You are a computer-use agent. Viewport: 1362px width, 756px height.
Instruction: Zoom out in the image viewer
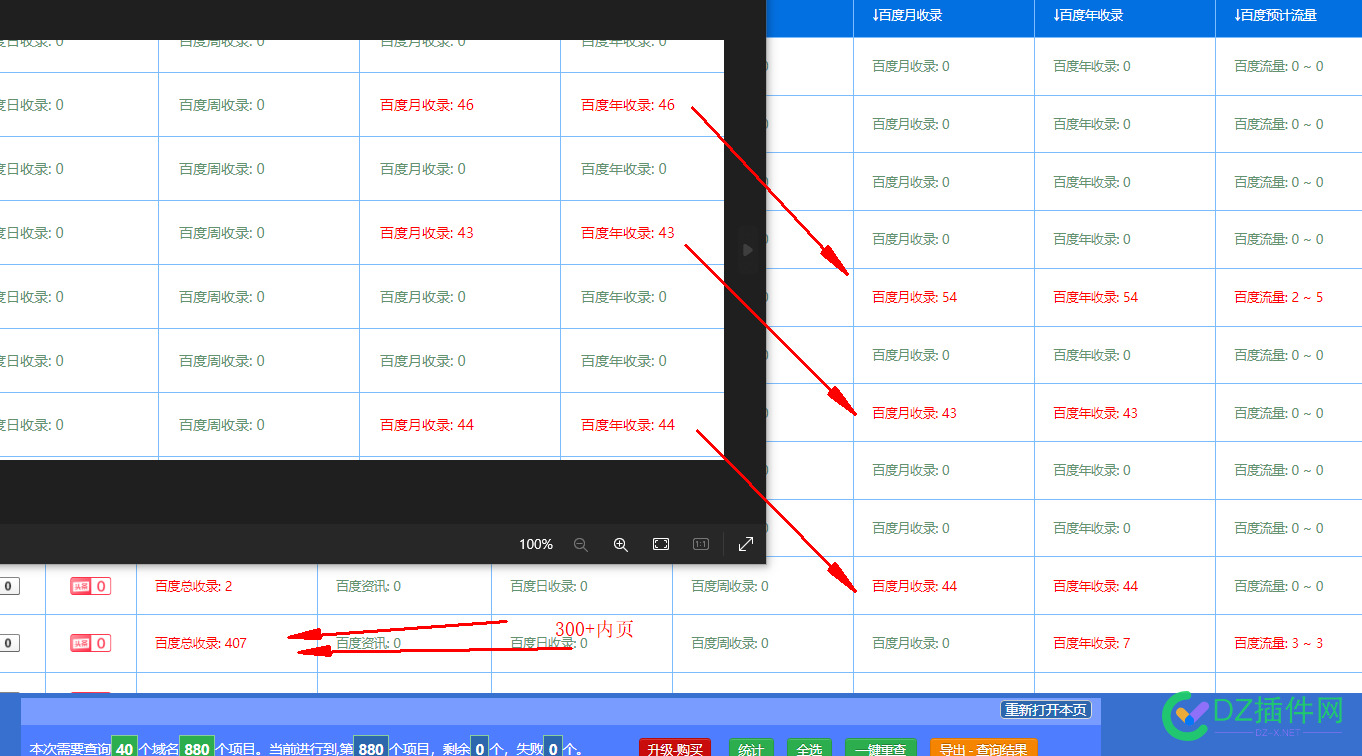point(581,544)
